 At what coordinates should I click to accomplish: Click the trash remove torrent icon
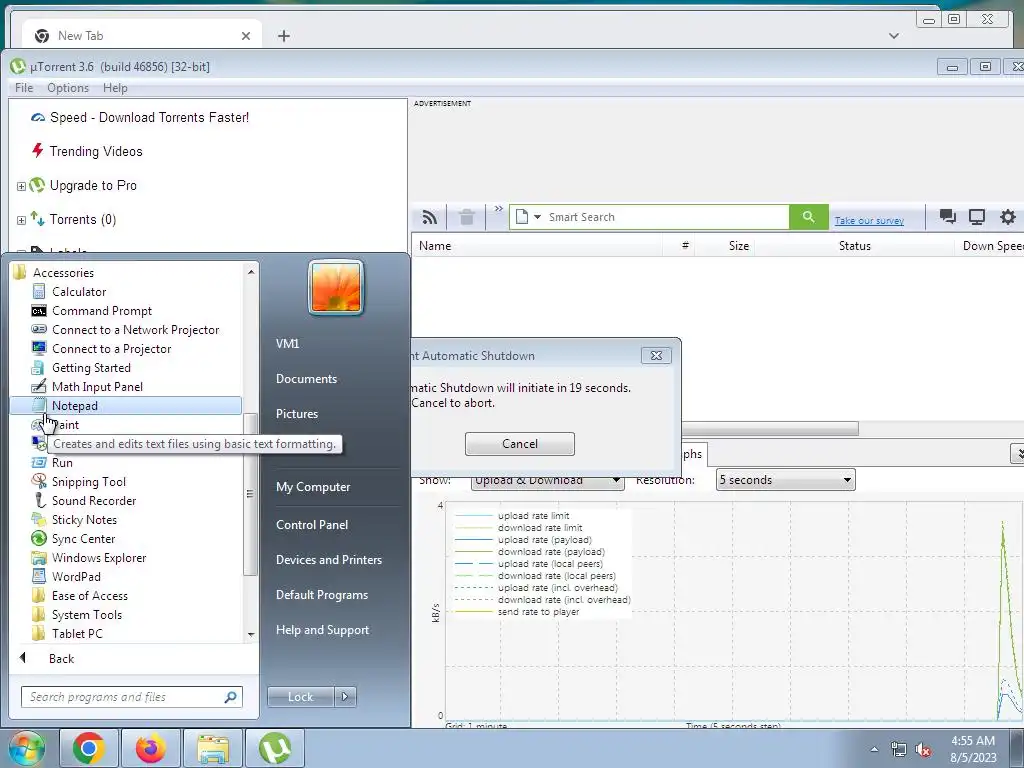[x=466, y=217]
